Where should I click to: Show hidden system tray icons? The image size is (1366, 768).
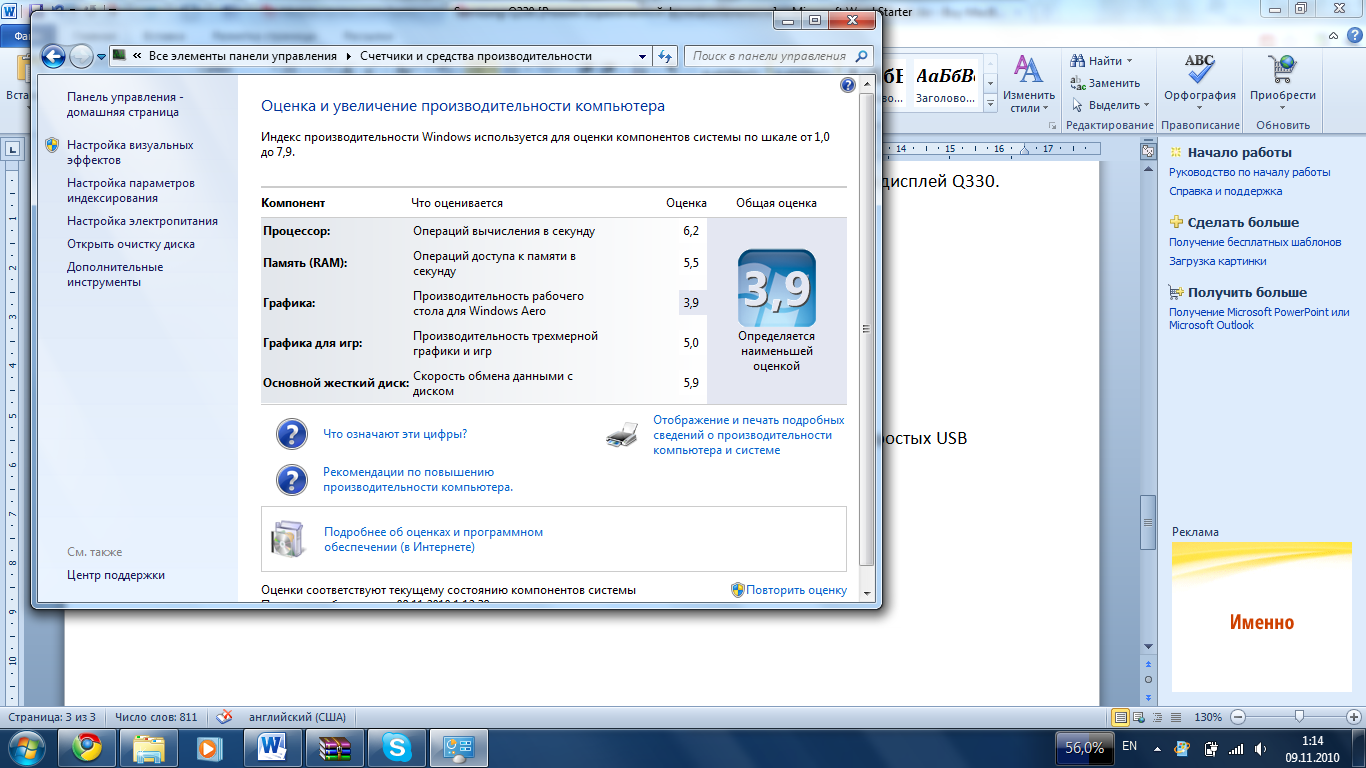tap(1157, 748)
